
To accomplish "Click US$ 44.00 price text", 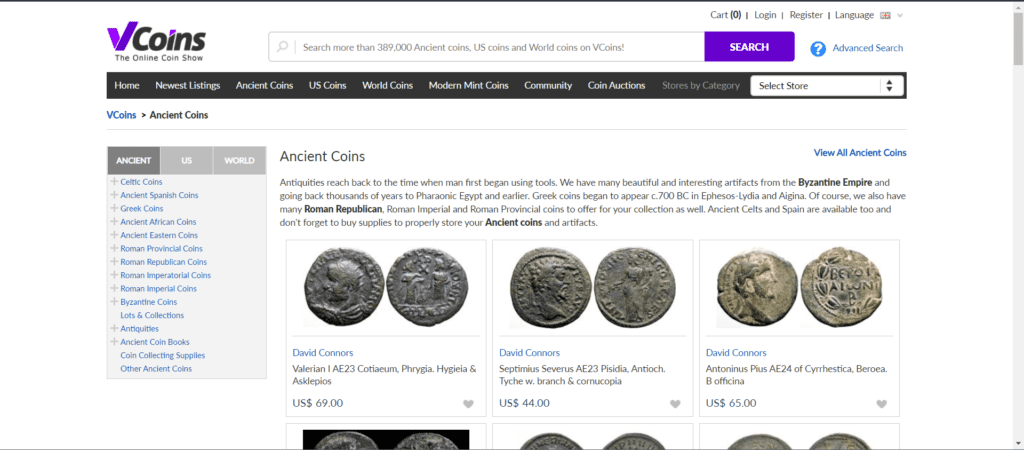I will tap(524, 403).
